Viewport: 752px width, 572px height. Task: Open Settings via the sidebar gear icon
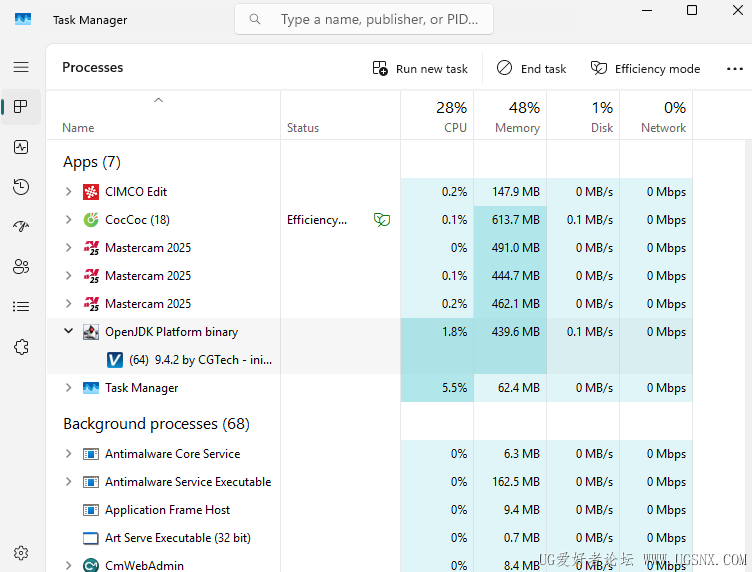coord(21,553)
